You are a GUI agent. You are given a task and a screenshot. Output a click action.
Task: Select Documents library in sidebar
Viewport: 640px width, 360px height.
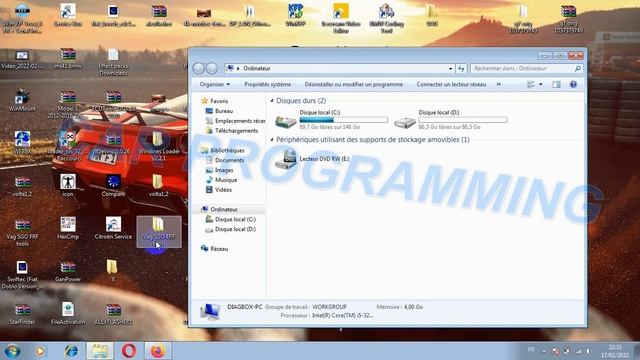pos(225,160)
